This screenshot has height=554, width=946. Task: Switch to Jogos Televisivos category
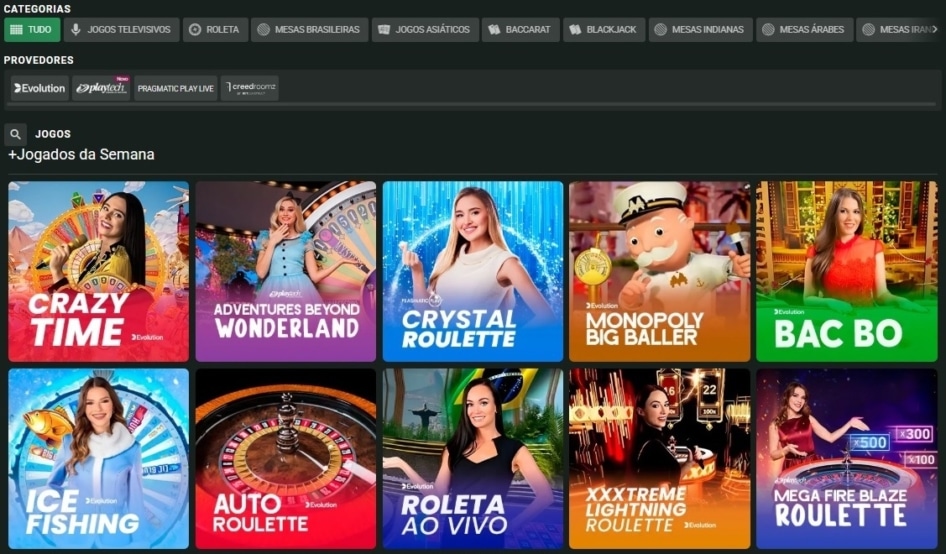[122, 30]
